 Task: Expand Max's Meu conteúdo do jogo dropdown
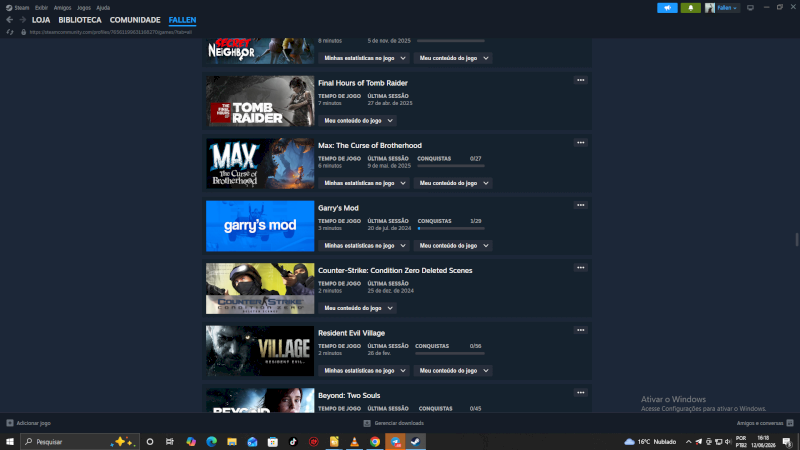pos(453,183)
